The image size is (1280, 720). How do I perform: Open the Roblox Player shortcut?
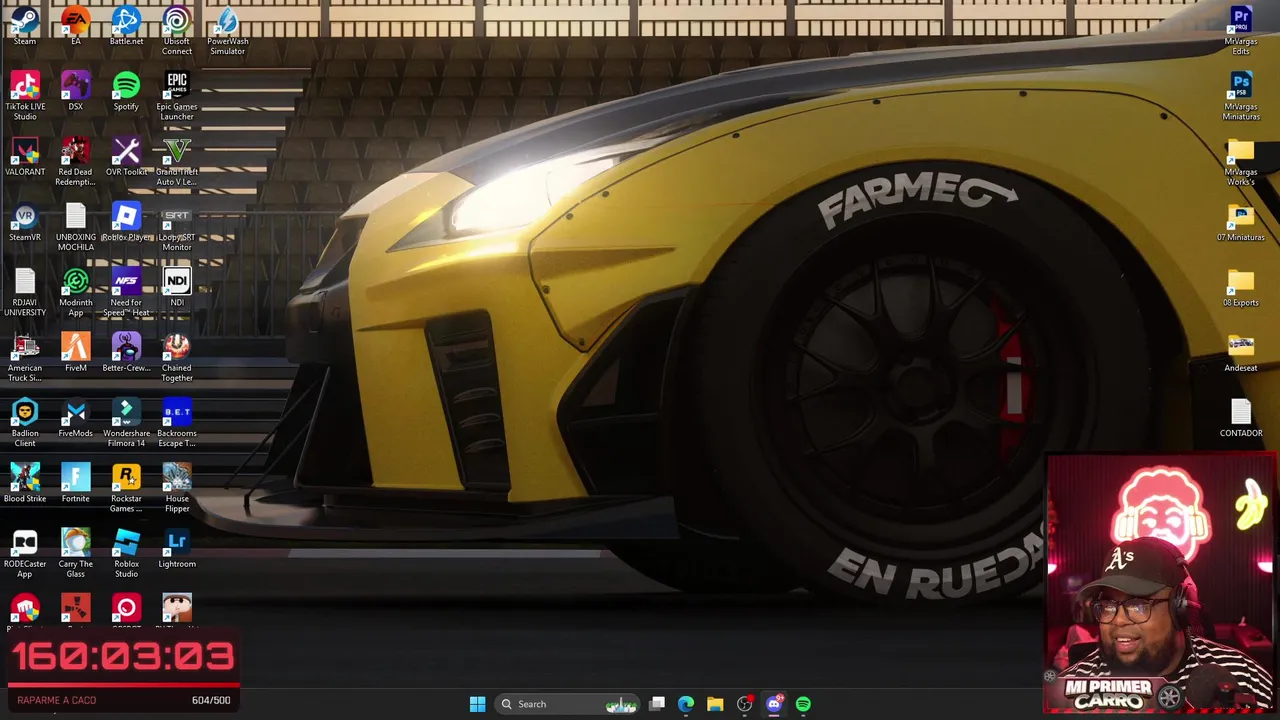[126, 222]
